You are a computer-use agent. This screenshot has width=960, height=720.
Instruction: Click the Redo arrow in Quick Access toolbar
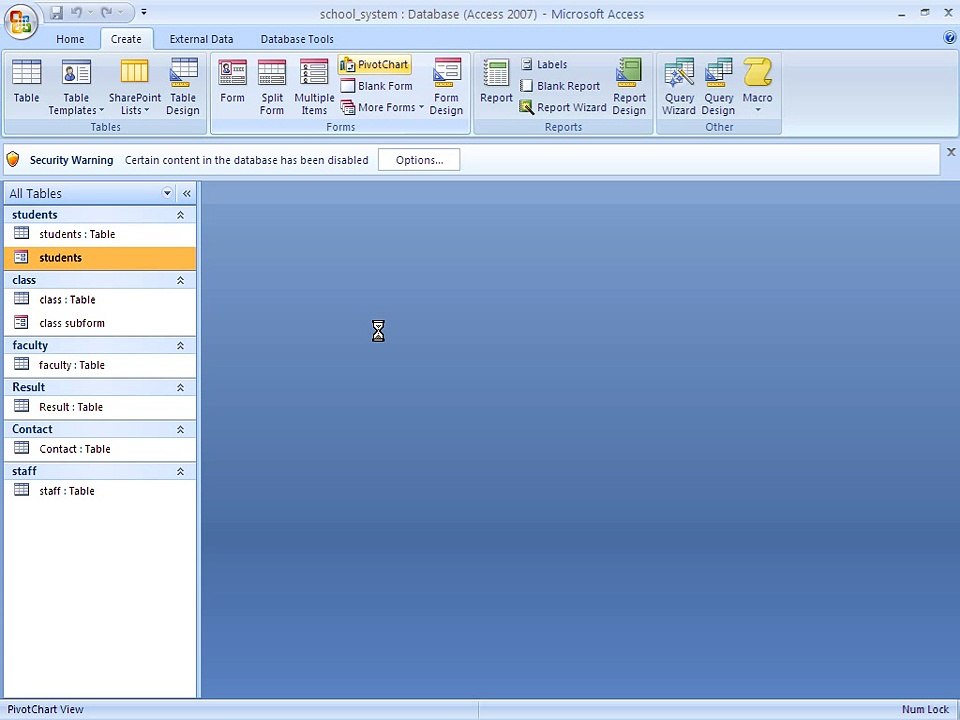coord(107,12)
